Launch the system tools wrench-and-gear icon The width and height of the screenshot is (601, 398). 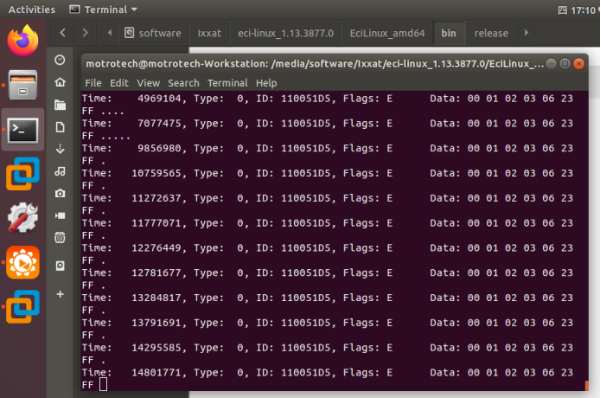[x=23, y=217]
